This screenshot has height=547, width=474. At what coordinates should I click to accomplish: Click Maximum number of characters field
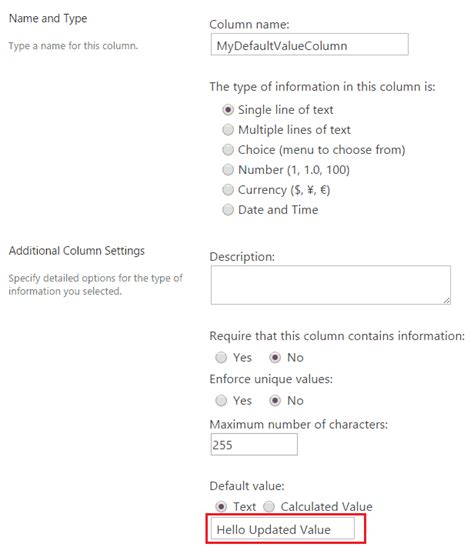click(x=254, y=444)
